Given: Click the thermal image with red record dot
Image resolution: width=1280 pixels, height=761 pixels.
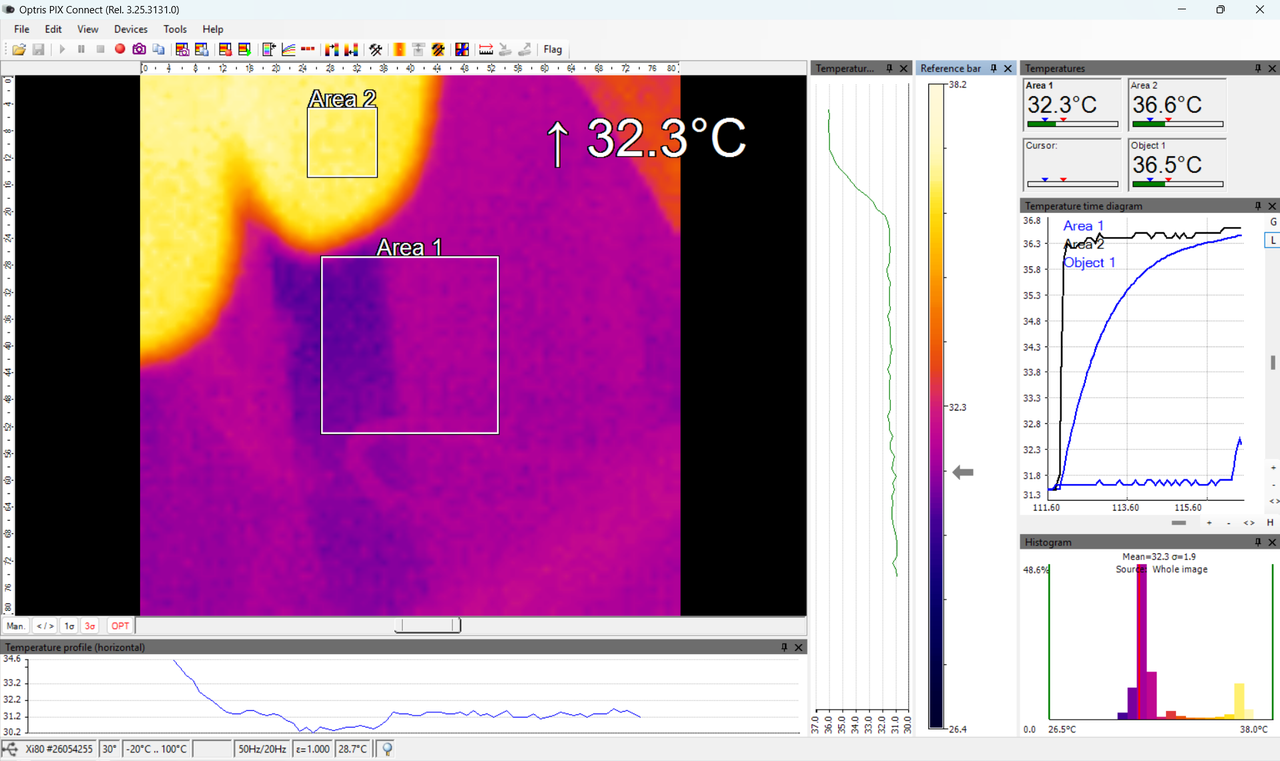Looking at the screenshot, I should [x=225, y=49].
